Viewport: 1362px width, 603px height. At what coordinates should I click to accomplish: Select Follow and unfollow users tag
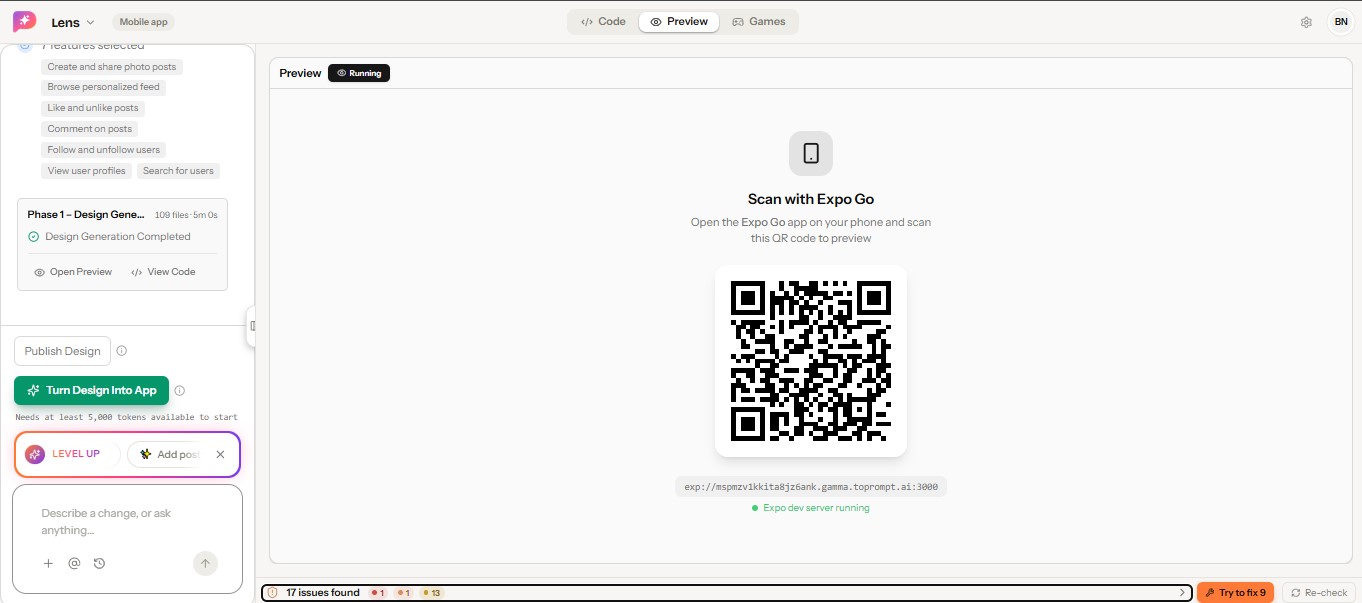pos(103,150)
